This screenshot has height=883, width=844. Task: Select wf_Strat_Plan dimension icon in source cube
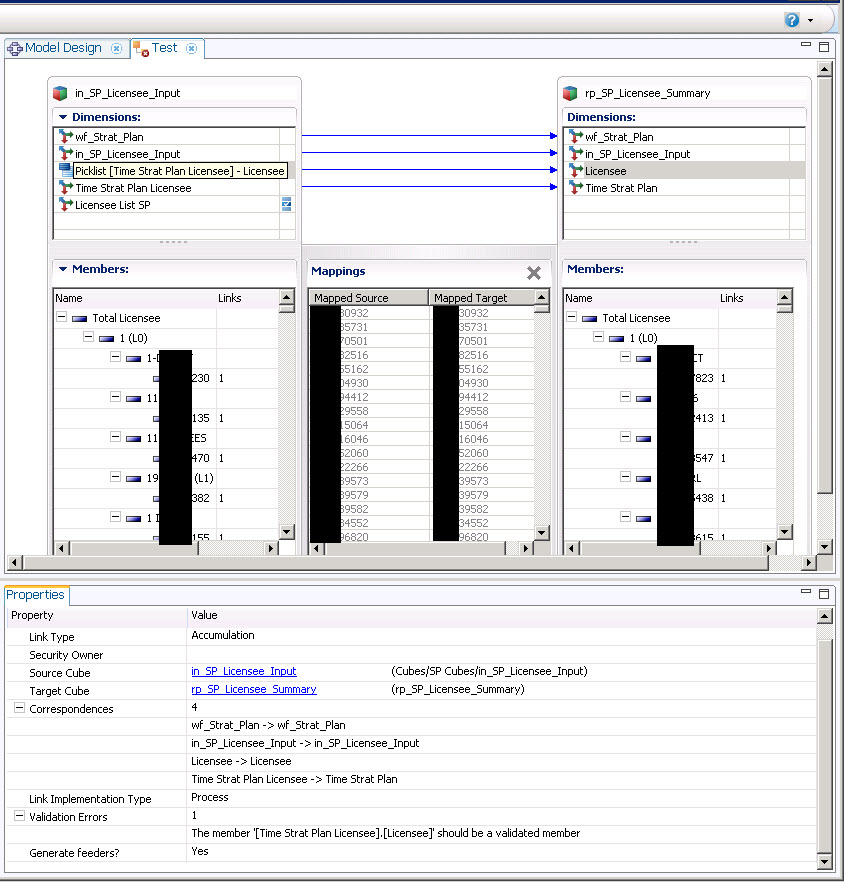pos(66,137)
